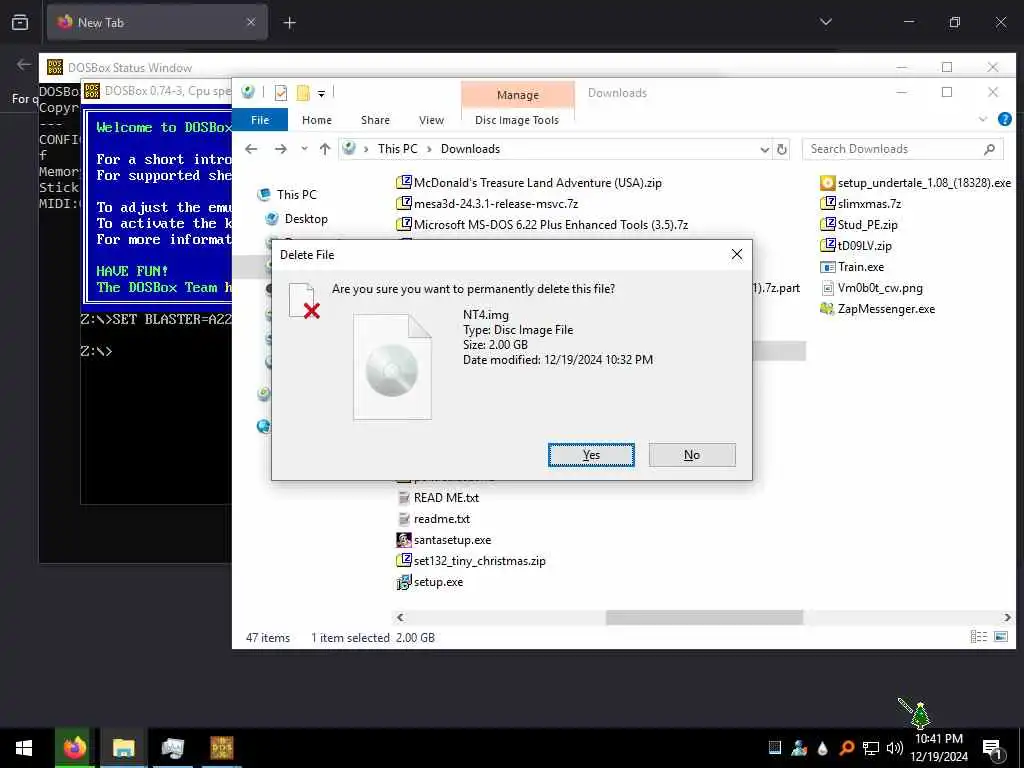Switch to the View ribbon tab
The image size is (1024, 768).
pyautogui.click(x=431, y=120)
